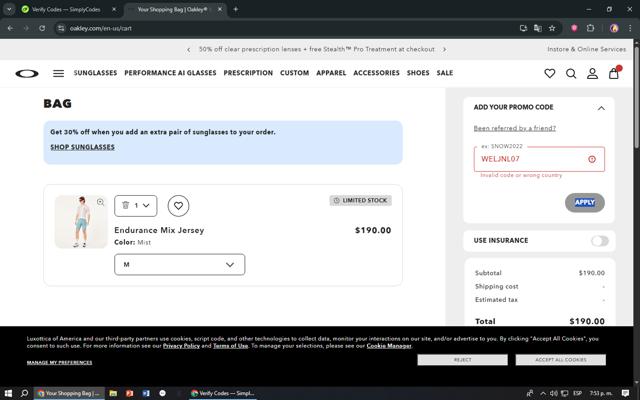
Task: Click ESP language indicator in tray
Action: click(577, 393)
